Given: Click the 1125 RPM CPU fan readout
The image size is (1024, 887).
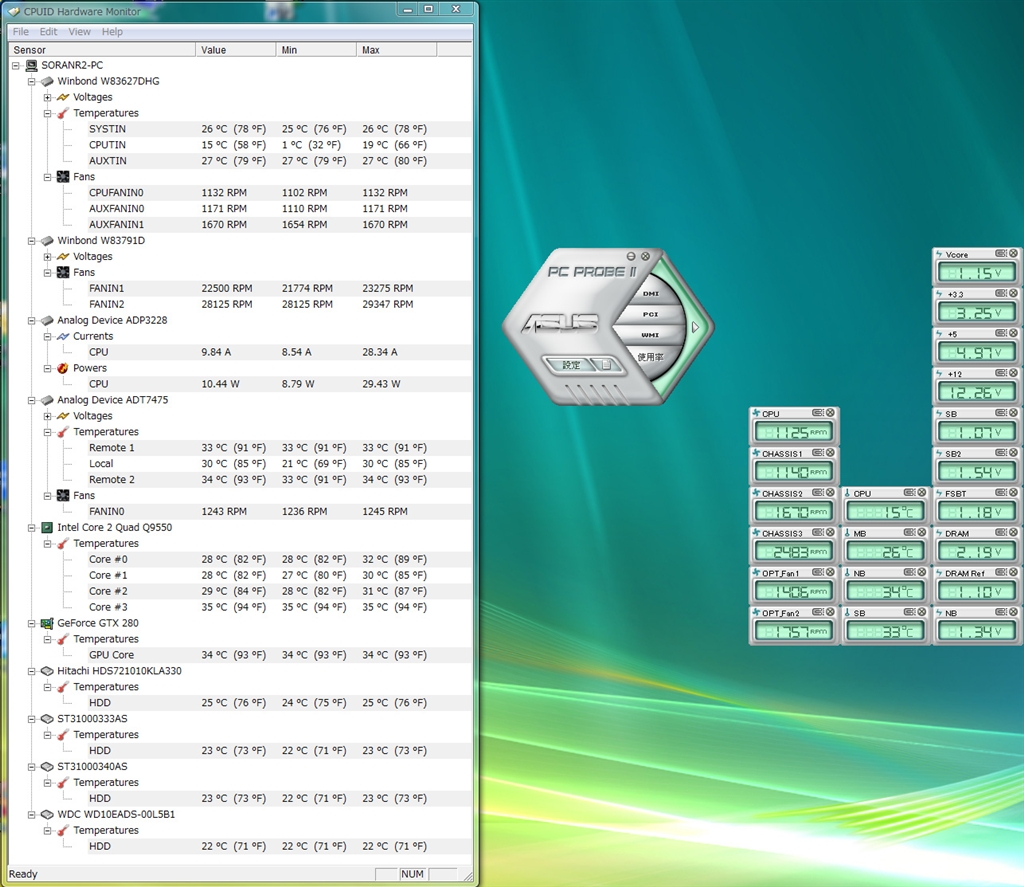Looking at the screenshot, I should click(793, 432).
